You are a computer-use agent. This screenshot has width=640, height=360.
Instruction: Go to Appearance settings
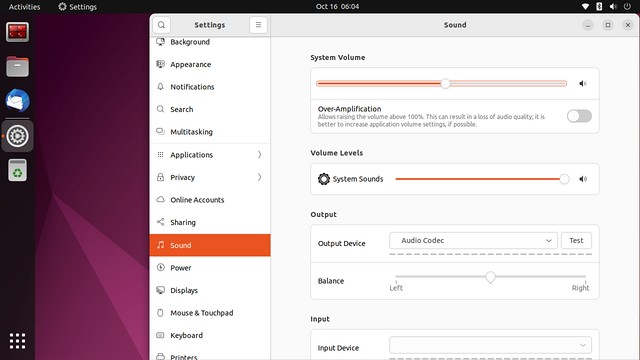[210, 64]
